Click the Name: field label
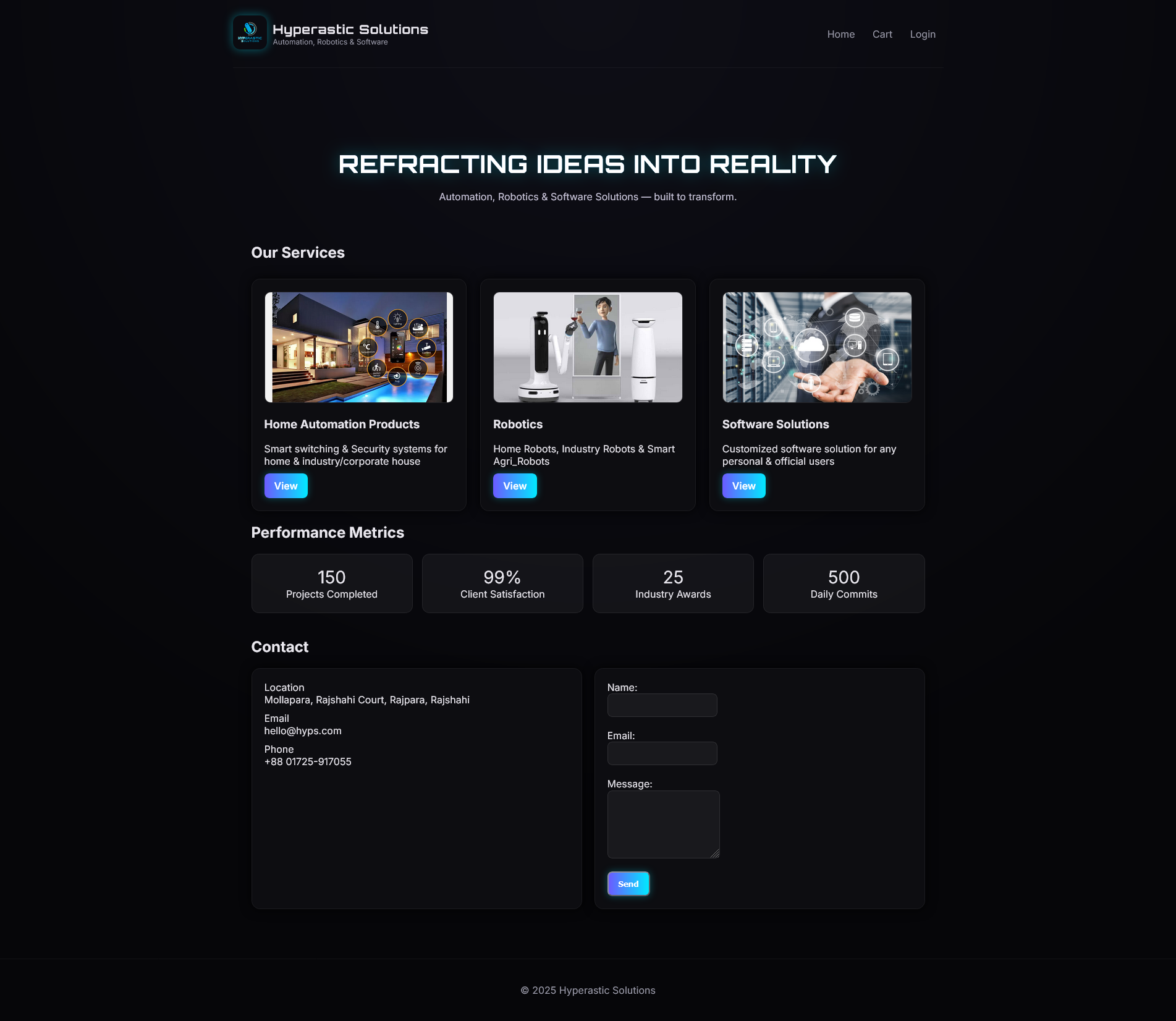Viewport: 1176px width, 1021px height. pos(622,687)
